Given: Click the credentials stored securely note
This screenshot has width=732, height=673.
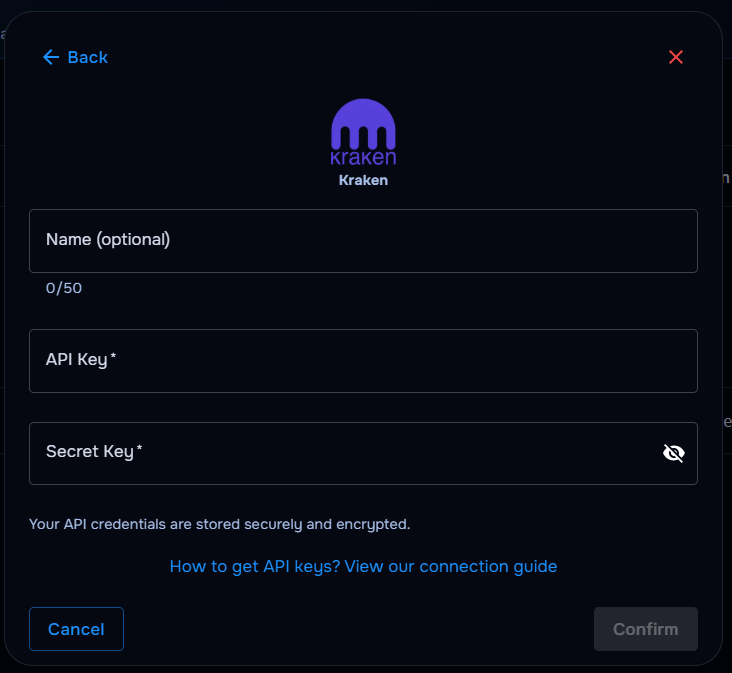Looking at the screenshot, I should (x=219, y=524).
